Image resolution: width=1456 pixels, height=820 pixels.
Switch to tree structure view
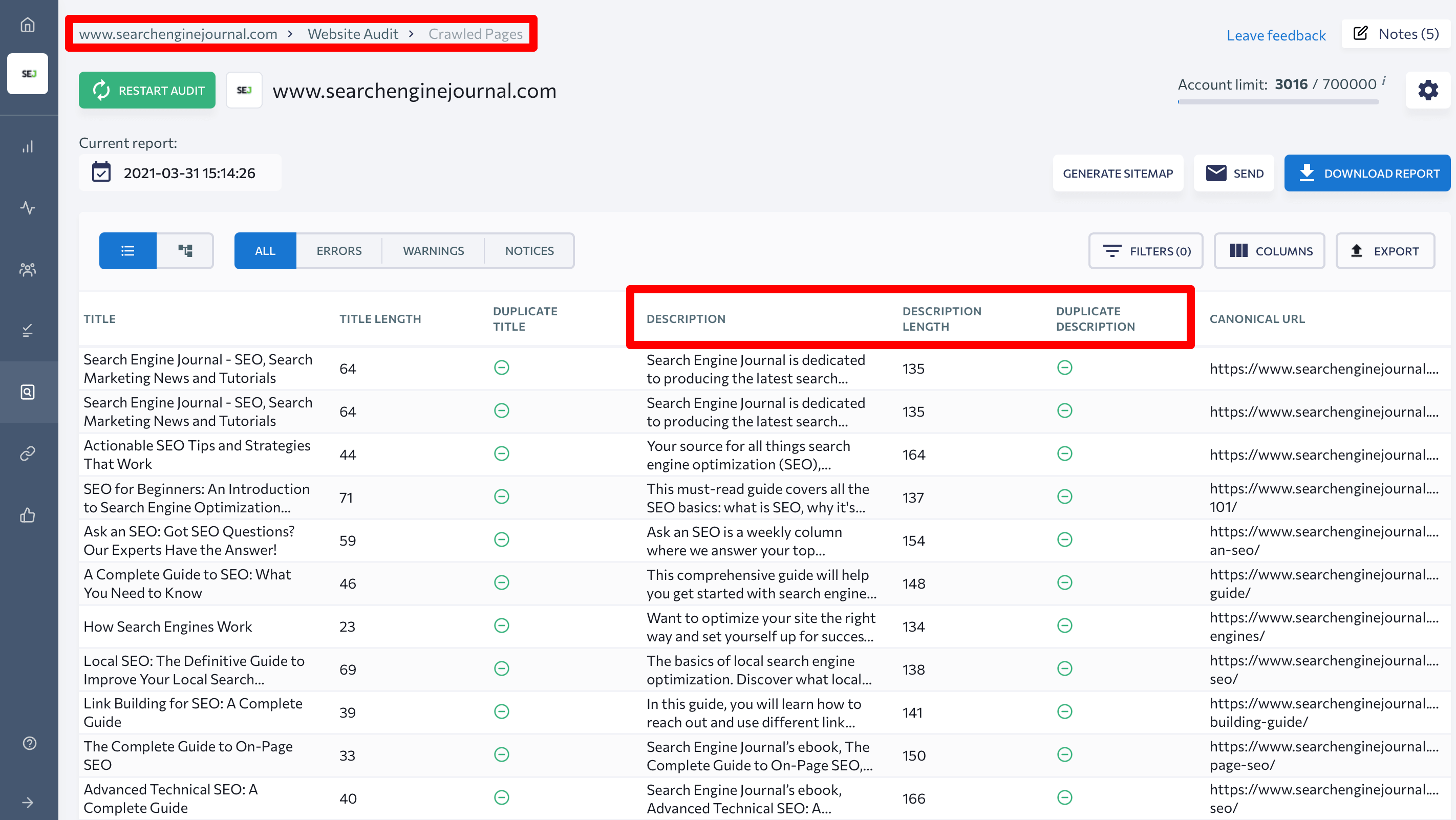(185, 250)
